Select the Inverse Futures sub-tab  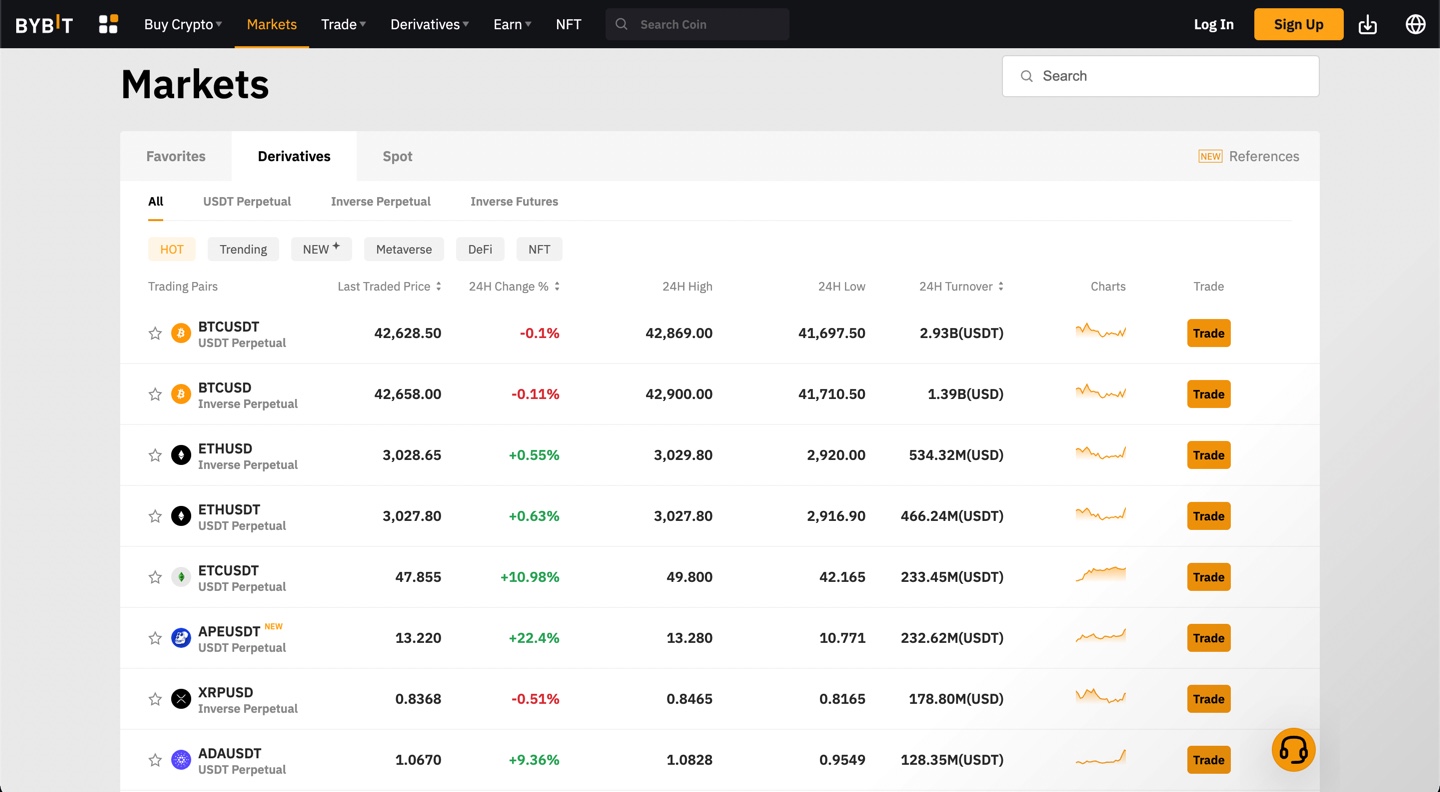[514, 201]
